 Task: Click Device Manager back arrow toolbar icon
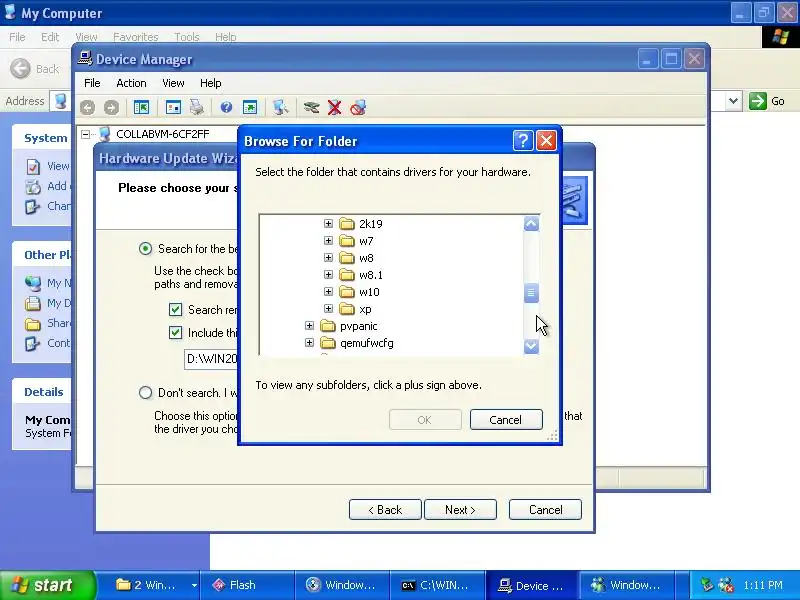[x=87, y=107]
